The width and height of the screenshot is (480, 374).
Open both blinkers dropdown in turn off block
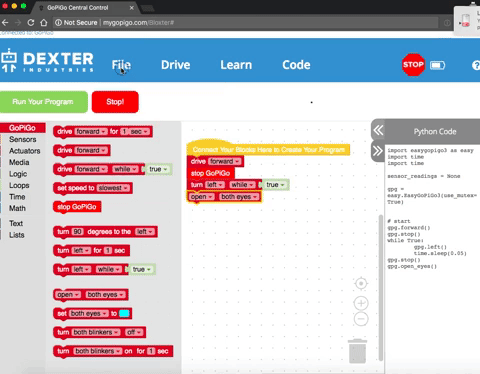pos(96,332)
